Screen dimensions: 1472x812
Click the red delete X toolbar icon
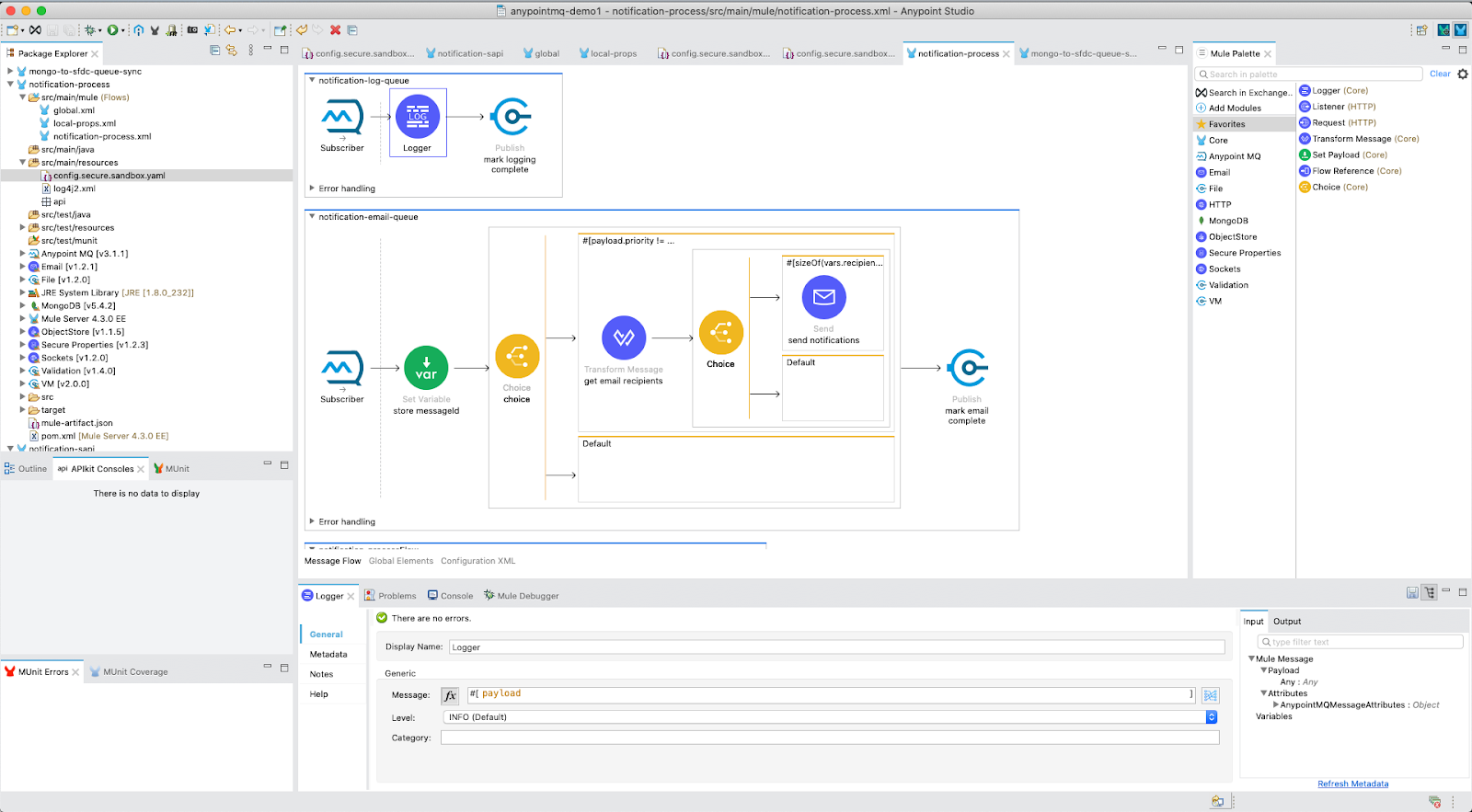point(335,30)
